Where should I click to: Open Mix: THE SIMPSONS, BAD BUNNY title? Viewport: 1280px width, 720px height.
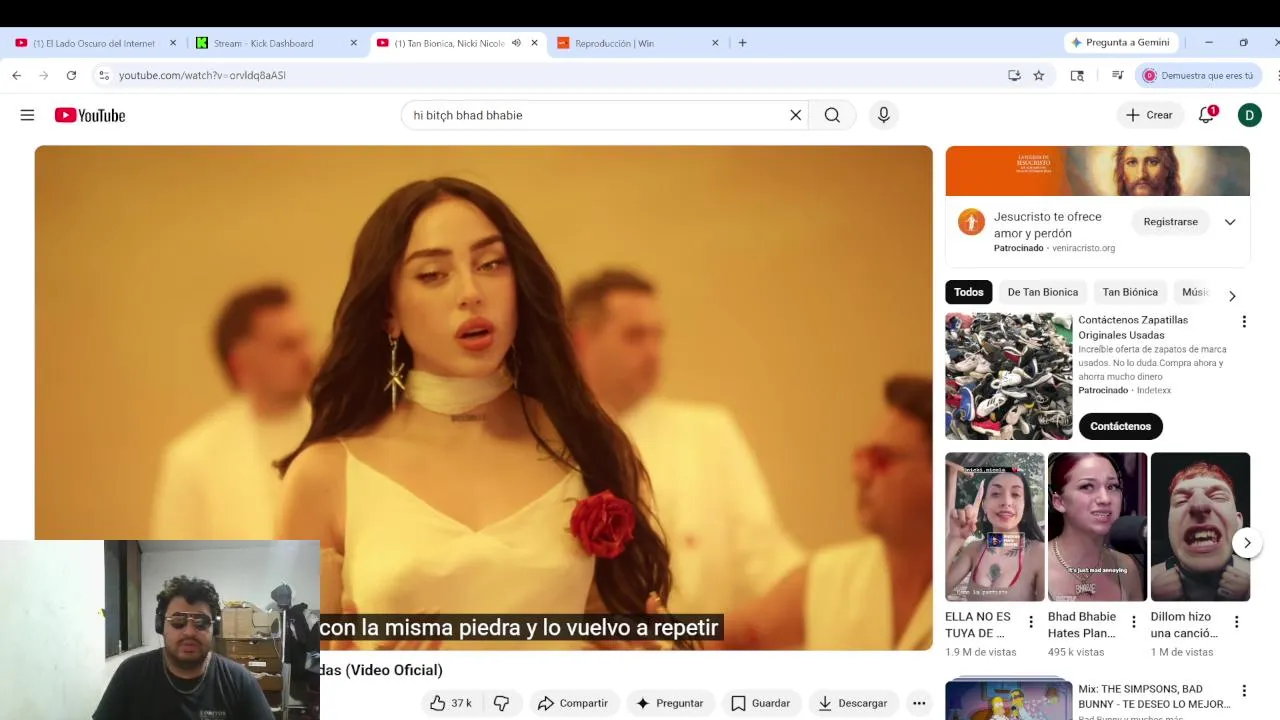click(x=1154, y=696)
